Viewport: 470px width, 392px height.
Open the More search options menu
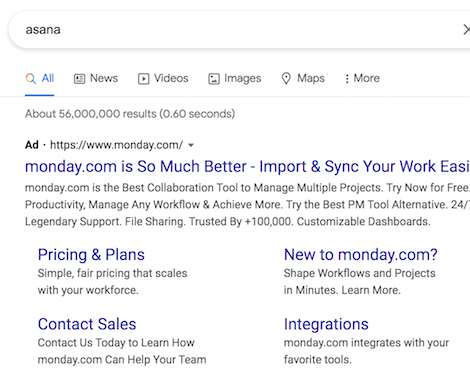362,79
